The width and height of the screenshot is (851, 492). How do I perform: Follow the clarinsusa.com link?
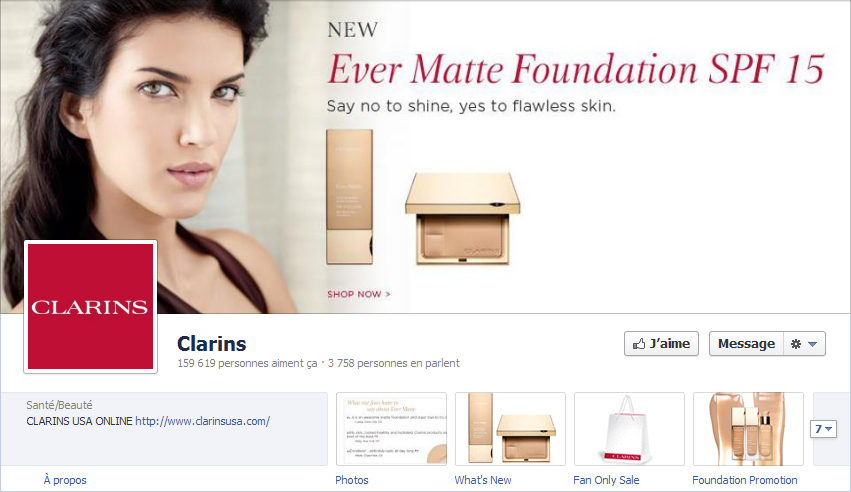click(x=202, y=421)
